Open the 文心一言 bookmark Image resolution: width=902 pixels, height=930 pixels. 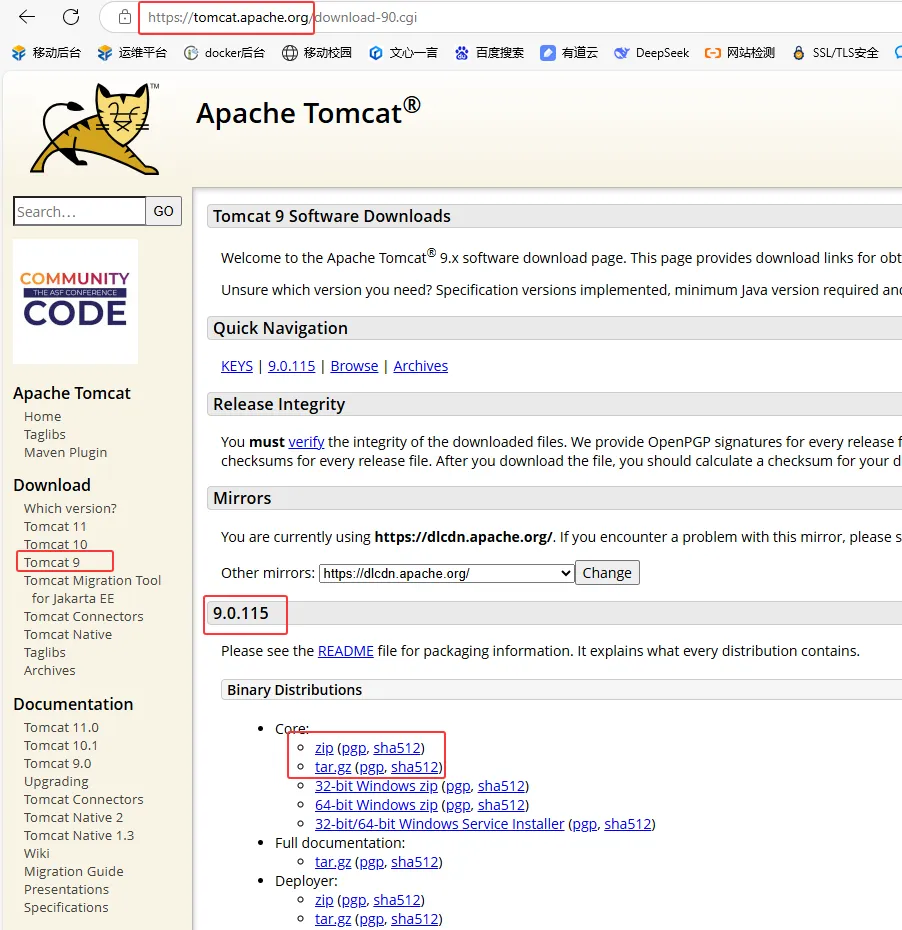coord(403,53)
